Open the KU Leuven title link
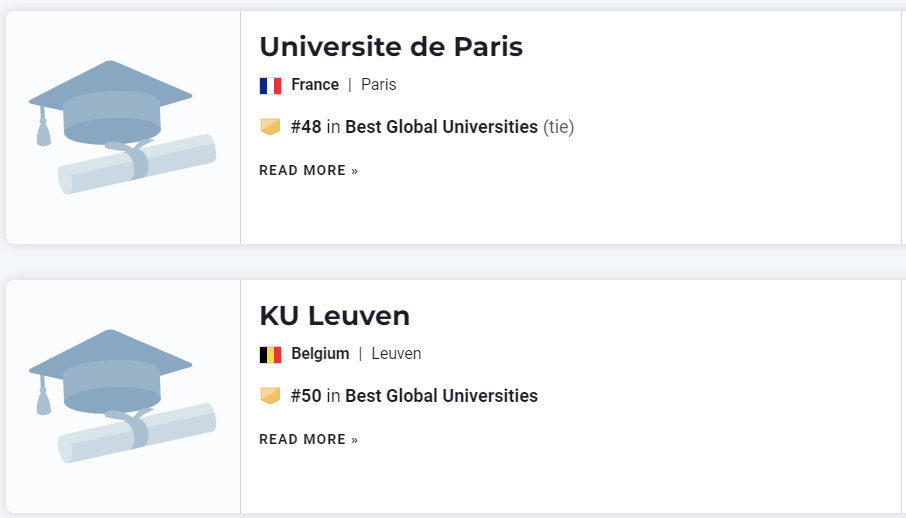The width and height of the screenshot is (906, 518). pyautogui.click(x=335, y=316)
